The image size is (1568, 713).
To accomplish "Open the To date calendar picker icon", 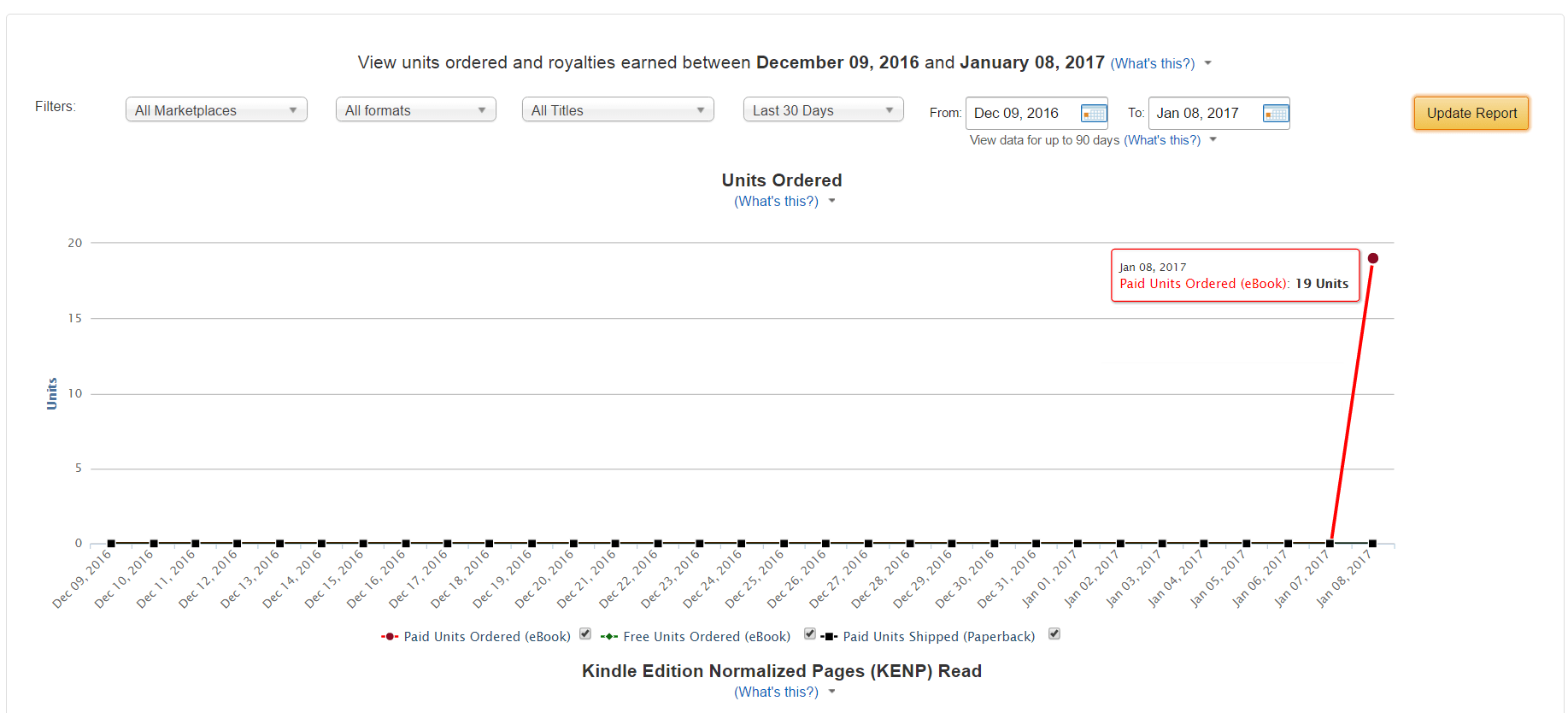I will click(x=1276, y=114).
